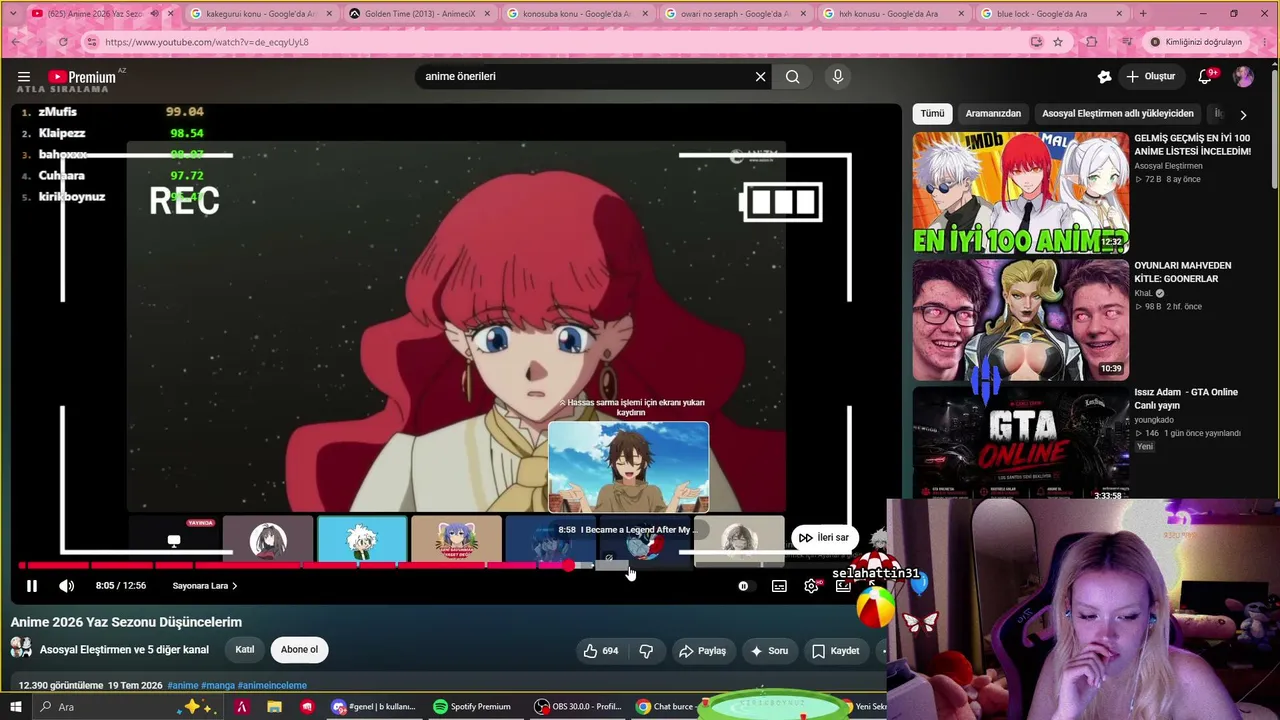
Task: Open the account avatar menu
Action: (1243, 77)
